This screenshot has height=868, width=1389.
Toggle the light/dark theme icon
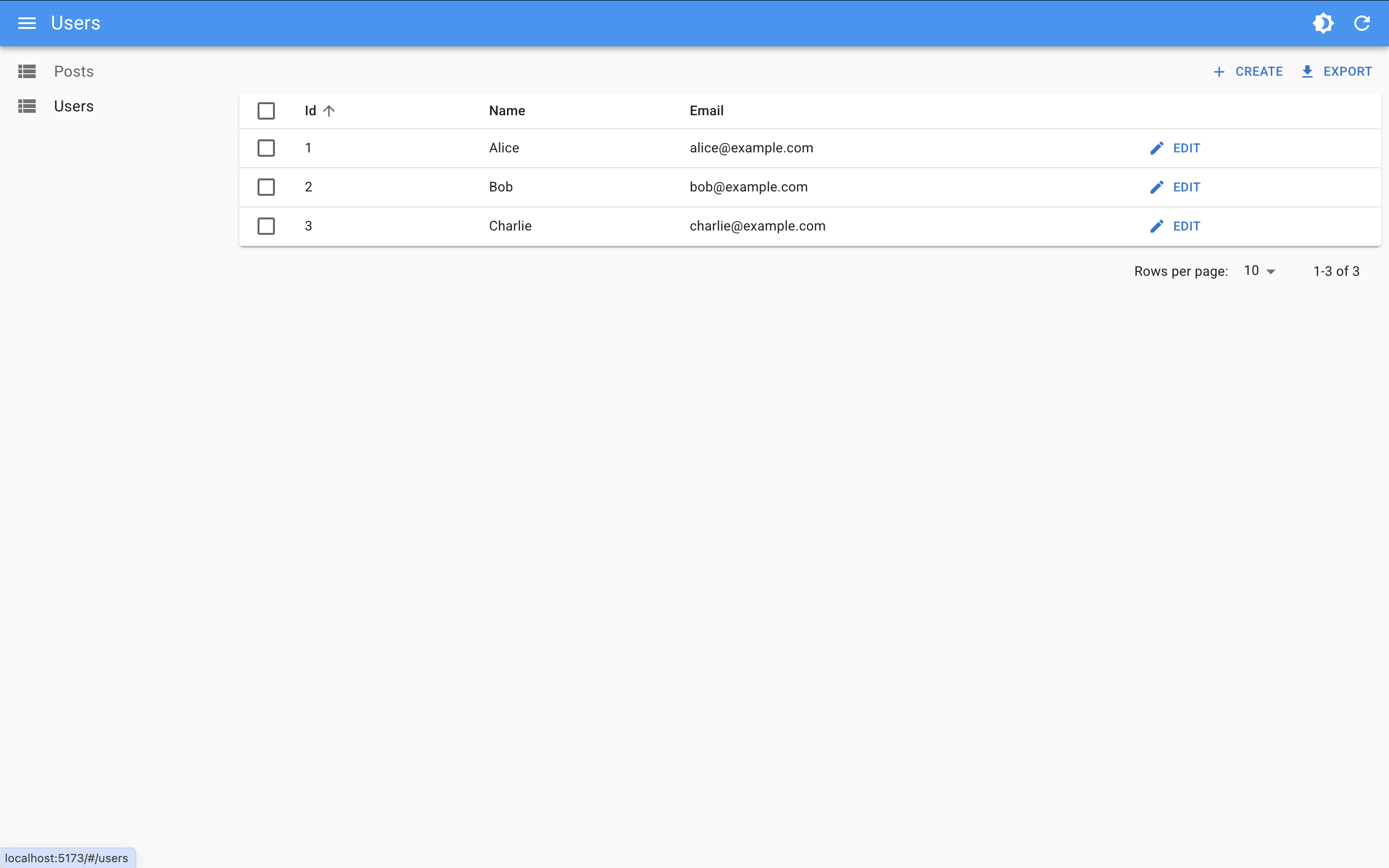click(x=1323, y=23)
